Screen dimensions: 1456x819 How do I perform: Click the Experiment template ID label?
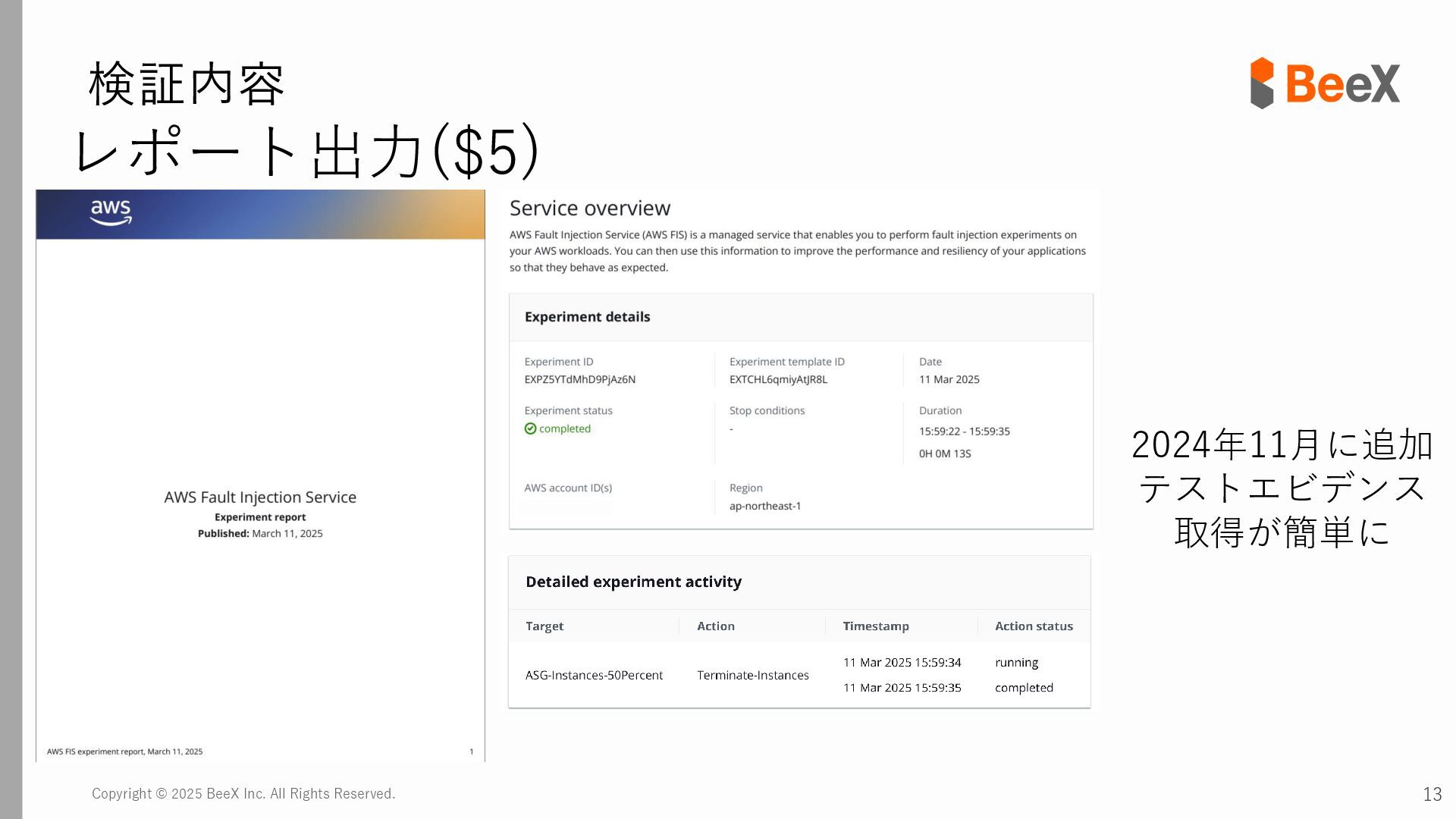[x=786, y=362]
